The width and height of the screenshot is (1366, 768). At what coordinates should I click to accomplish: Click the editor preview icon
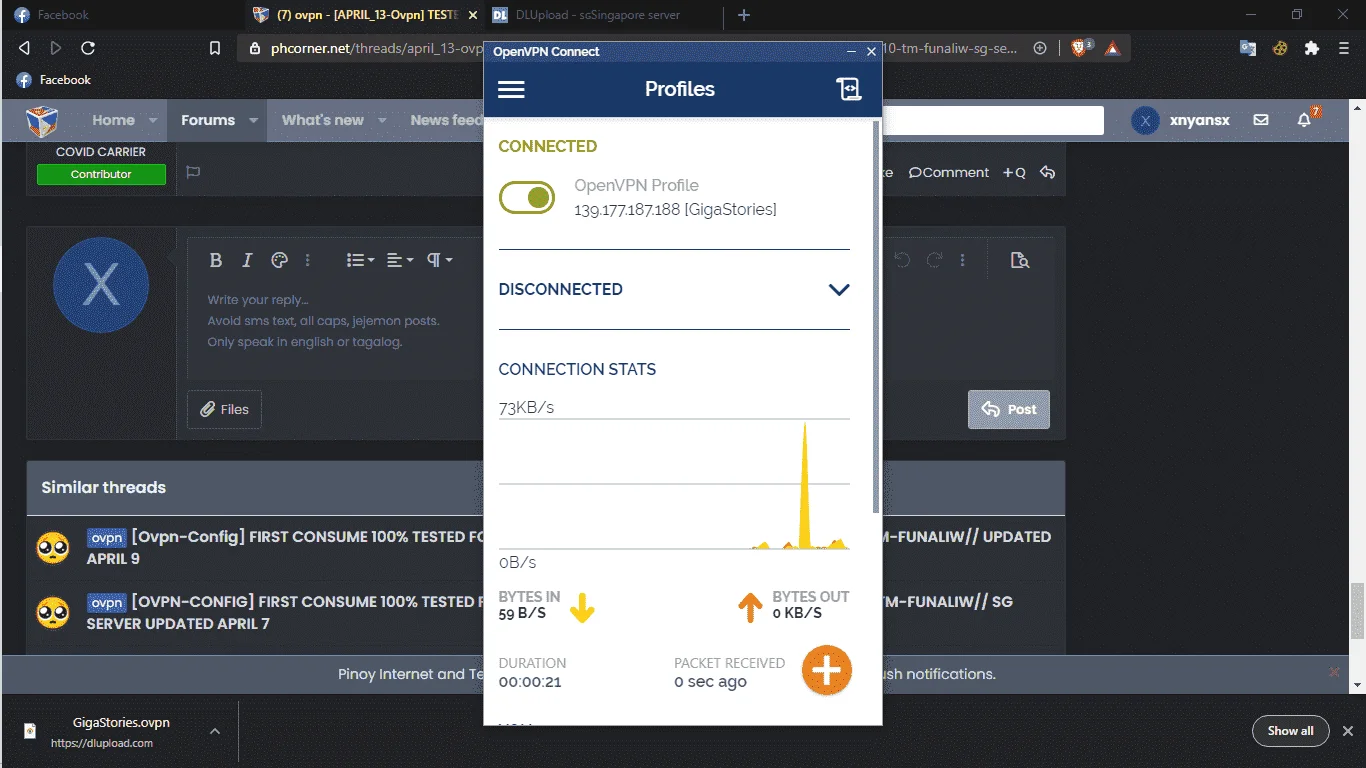(1019, 260)
